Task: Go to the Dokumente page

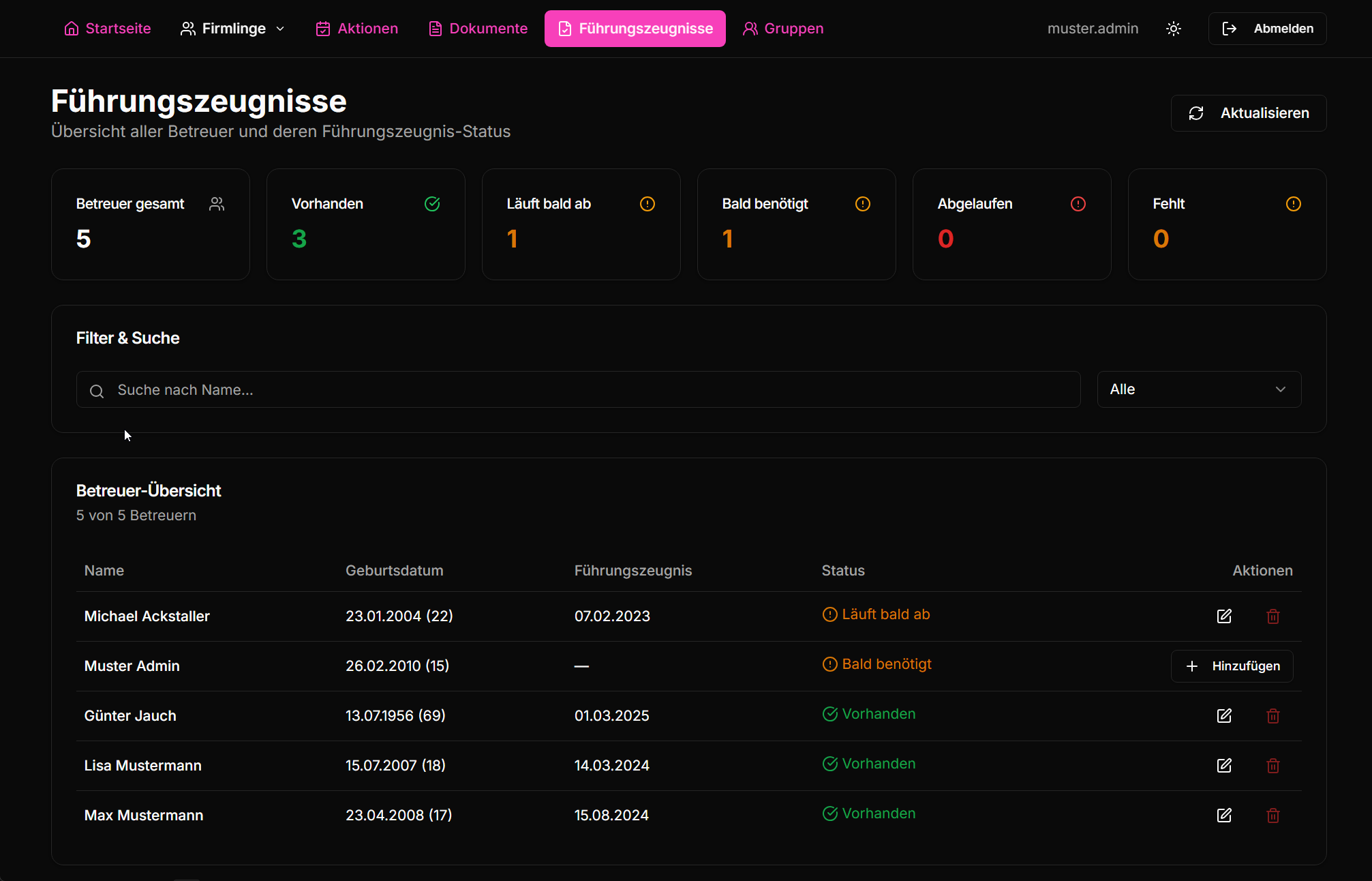Action: tap(478, 29)
